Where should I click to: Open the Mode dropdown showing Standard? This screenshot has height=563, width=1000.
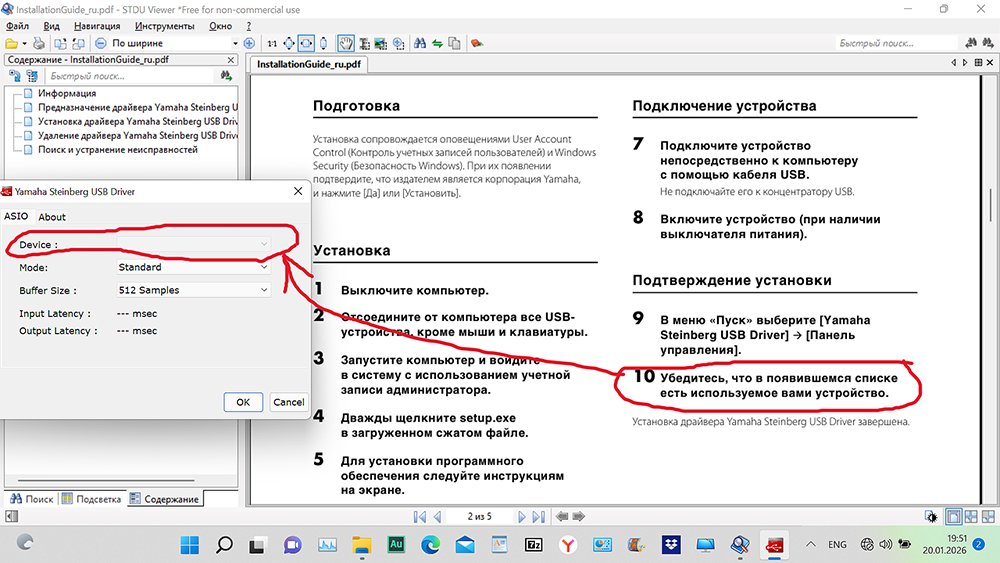[x=193, y=267]
